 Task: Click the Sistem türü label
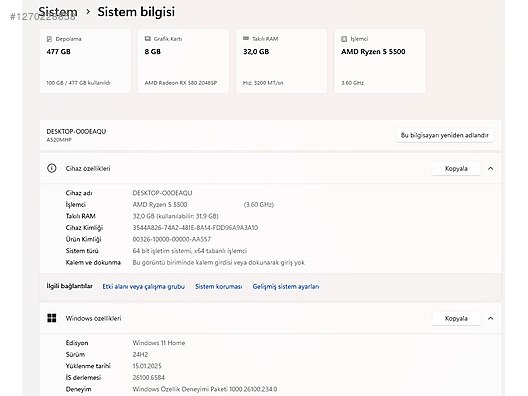82,251
